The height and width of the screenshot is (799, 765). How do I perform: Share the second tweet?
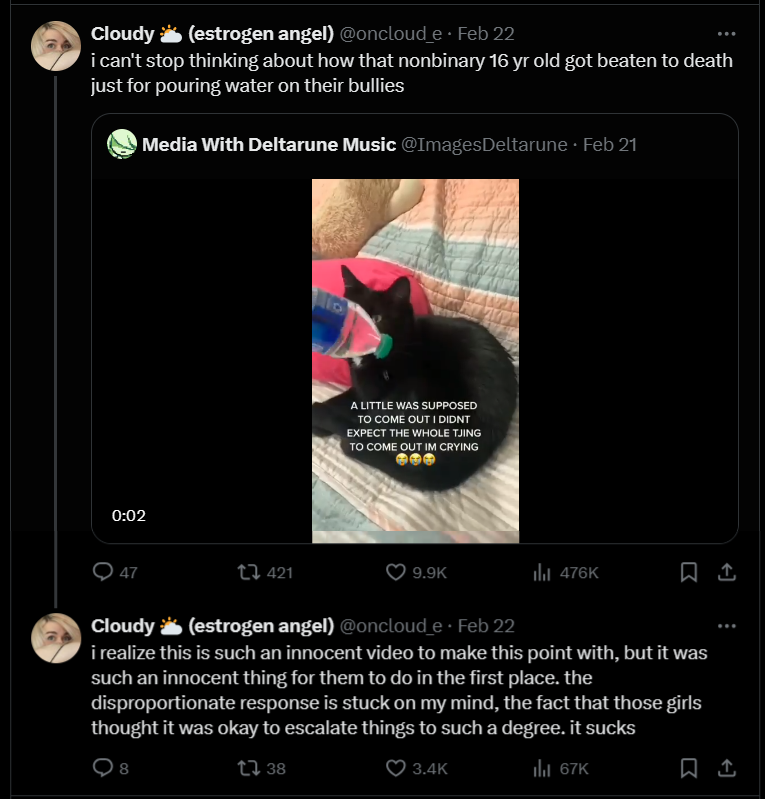[727, 768]
